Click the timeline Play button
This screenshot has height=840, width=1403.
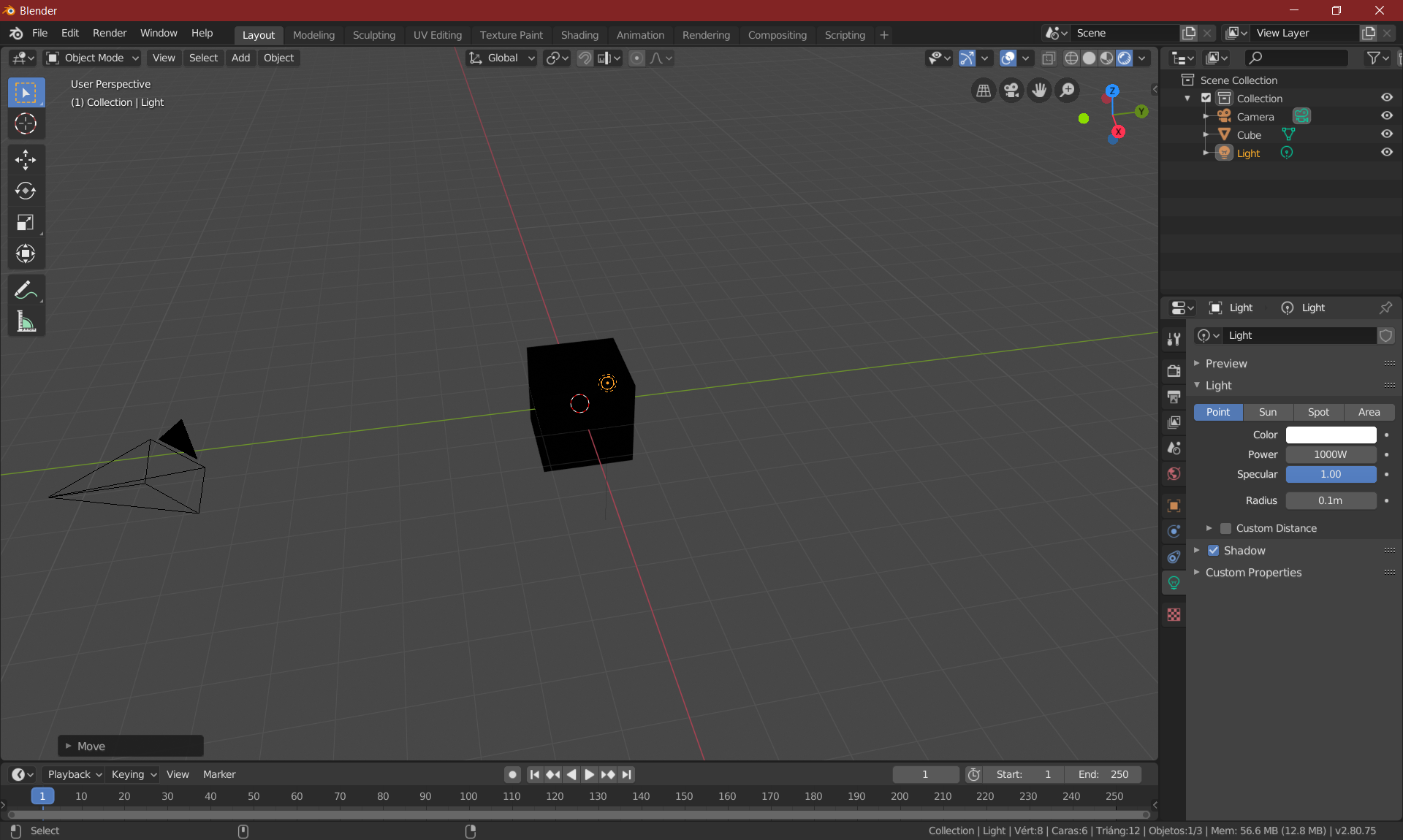(x=589, y=774)
